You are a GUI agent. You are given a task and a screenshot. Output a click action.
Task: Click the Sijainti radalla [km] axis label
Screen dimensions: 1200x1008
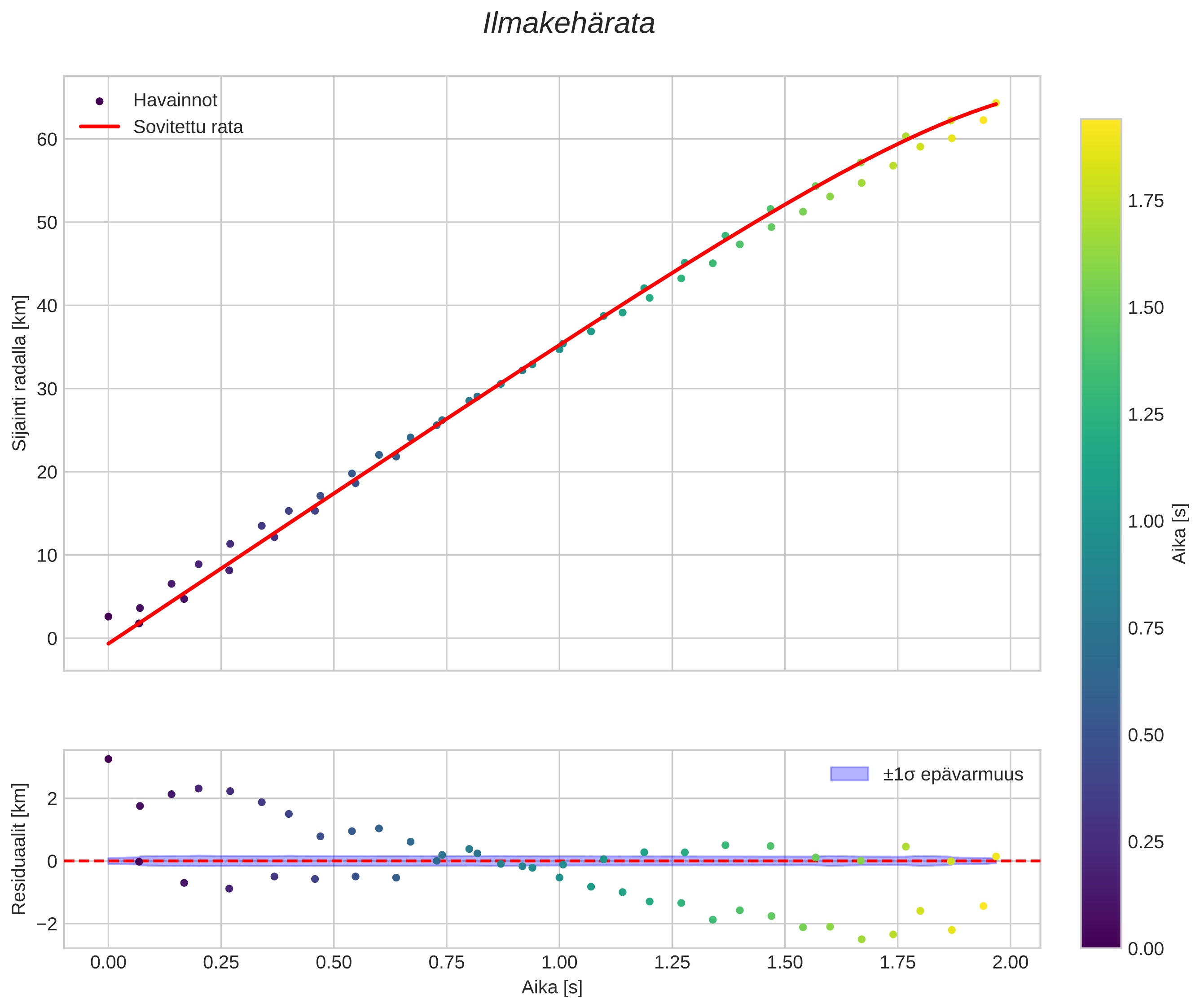tap(19, 373)
